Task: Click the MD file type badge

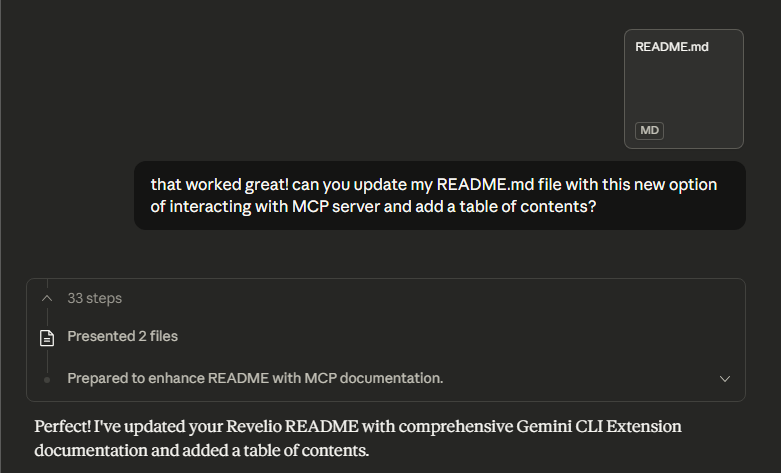Action: (x=649, y=131)
